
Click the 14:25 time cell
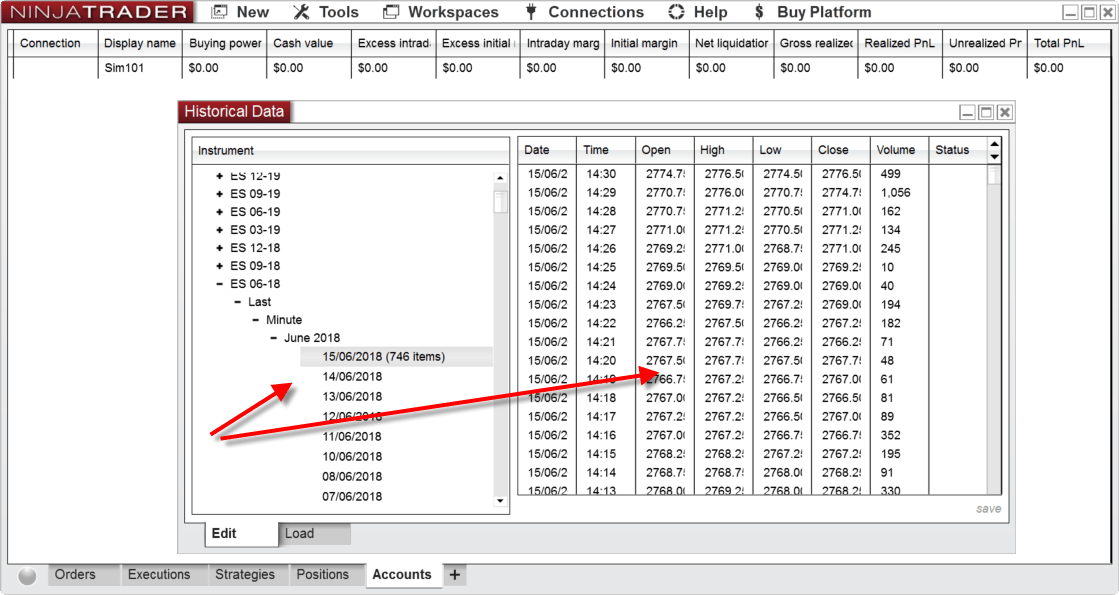[601, 268]
